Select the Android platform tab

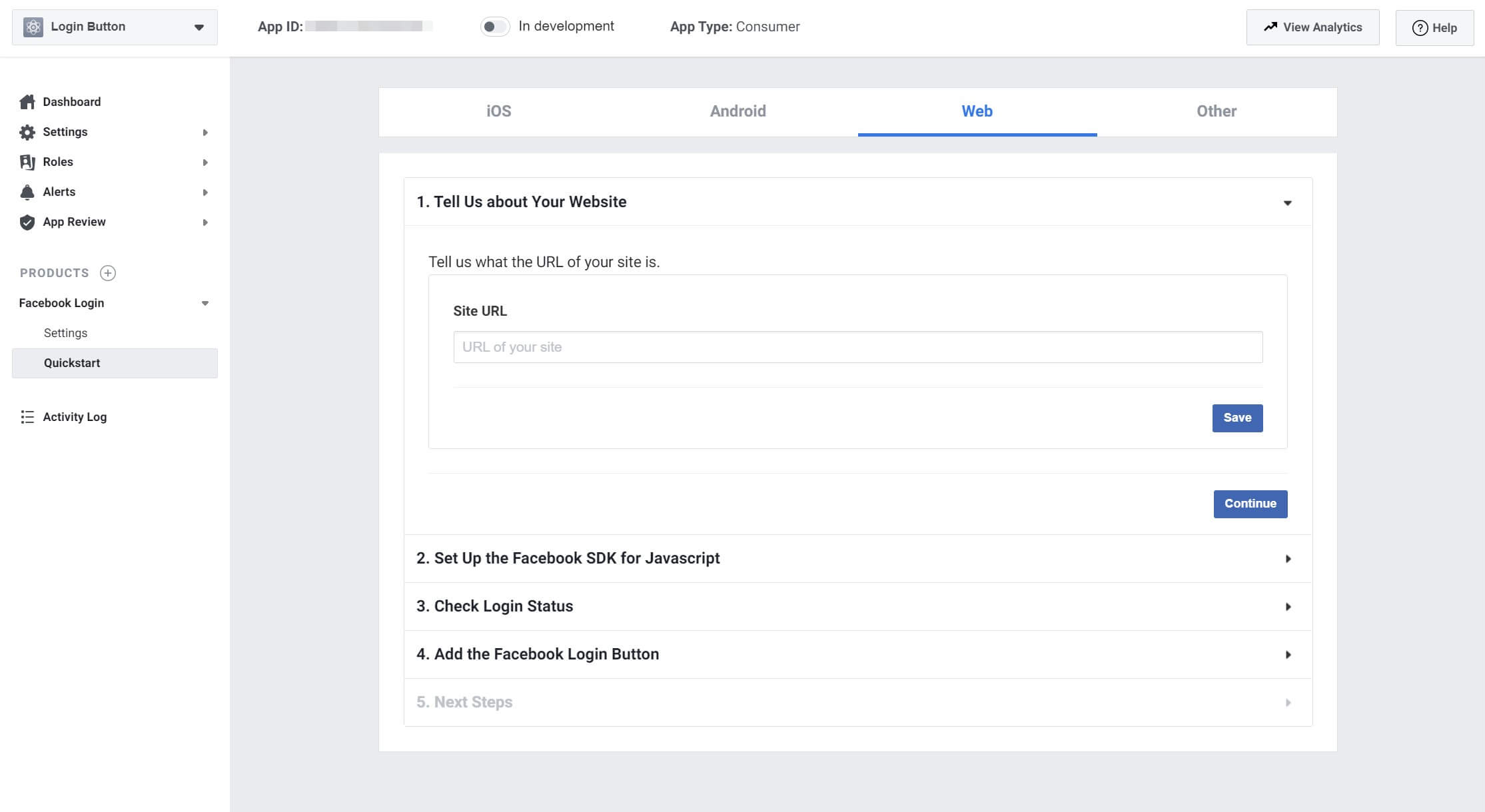pyautogui.click(x=738, y=111)
